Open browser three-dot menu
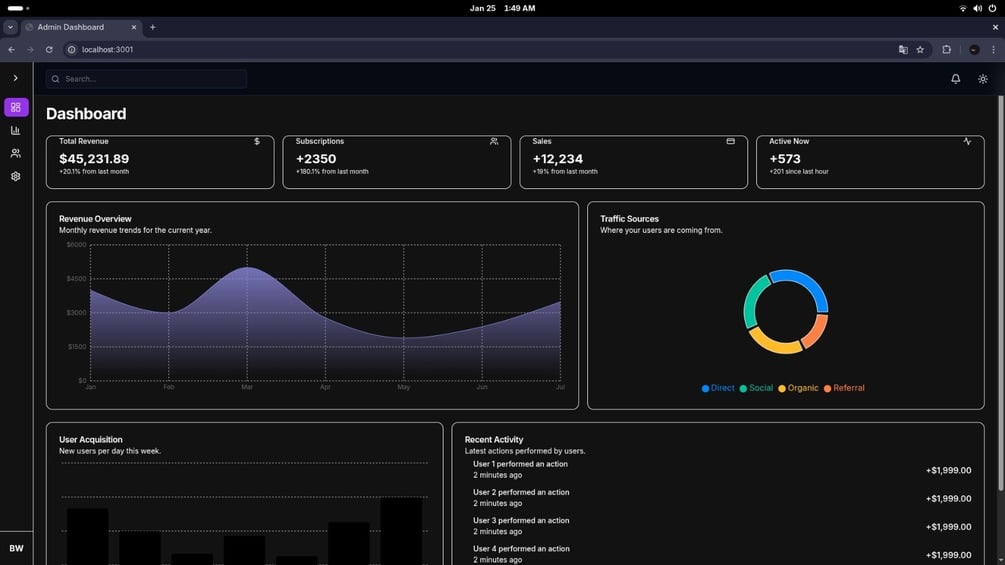1005x565 pixels. click(993, 49)
